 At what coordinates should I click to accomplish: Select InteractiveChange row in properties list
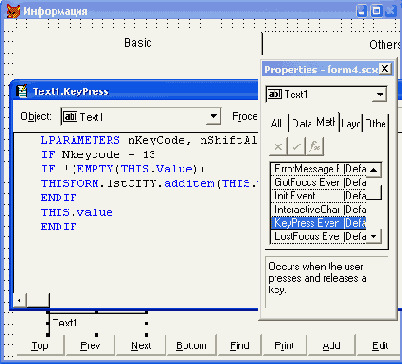(318, 209)
